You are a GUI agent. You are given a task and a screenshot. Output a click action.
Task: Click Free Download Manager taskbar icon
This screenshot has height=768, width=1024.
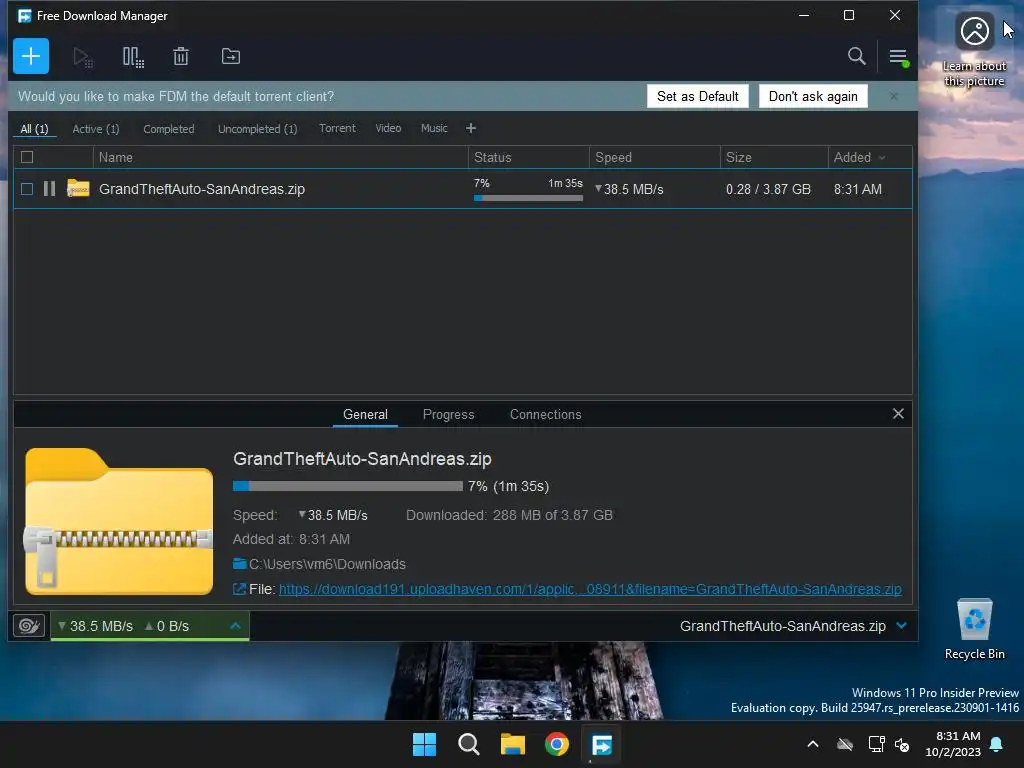[601, 744]
